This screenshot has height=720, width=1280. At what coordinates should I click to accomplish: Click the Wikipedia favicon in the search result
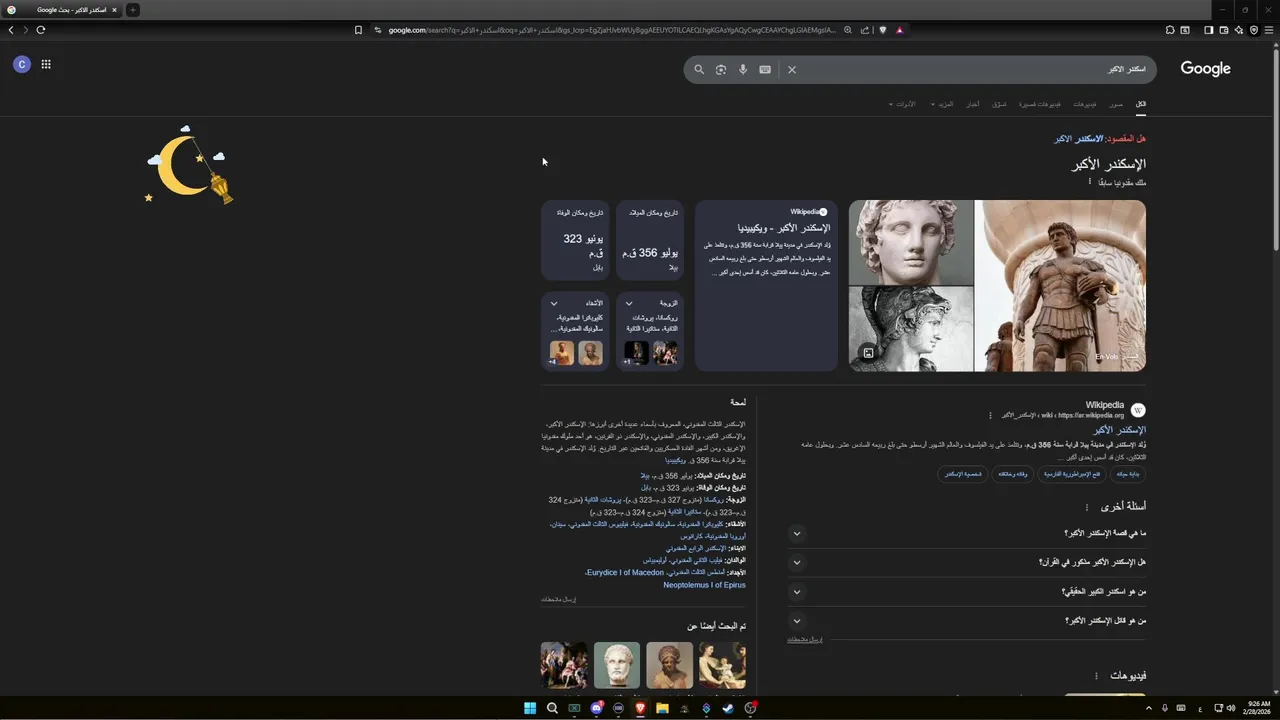coord(1138,410)
